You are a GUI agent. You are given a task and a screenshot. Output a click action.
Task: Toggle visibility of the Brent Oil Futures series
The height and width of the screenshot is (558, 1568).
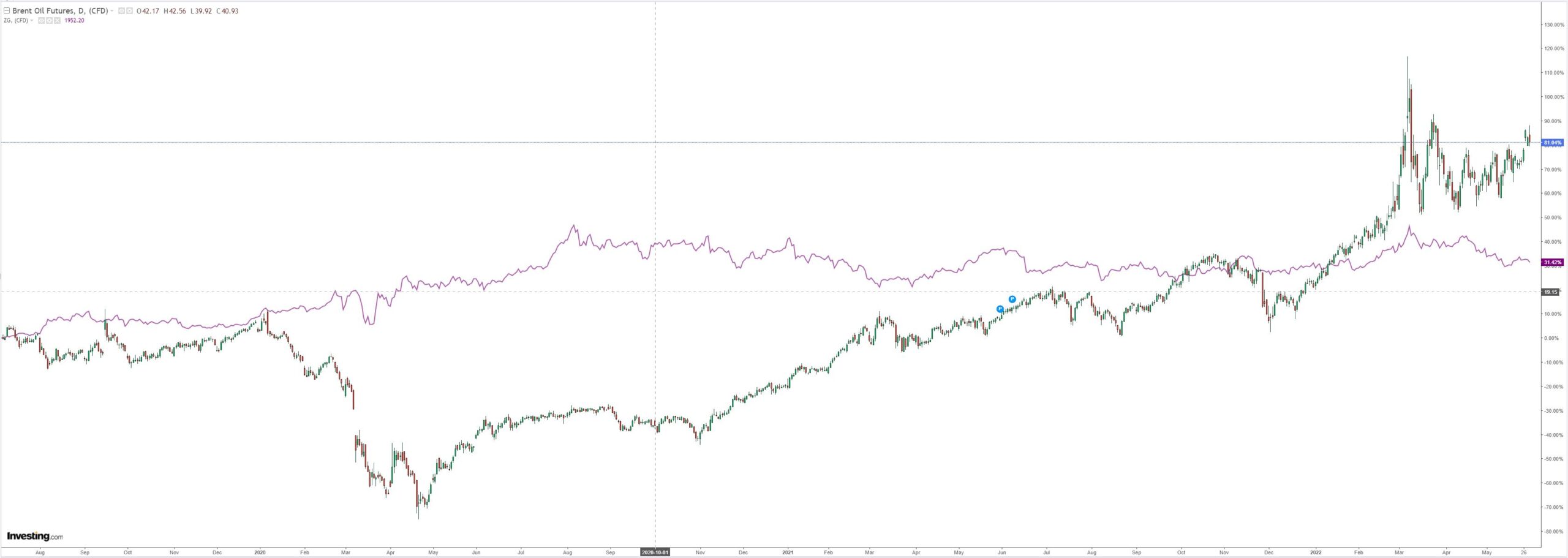point(121,11)
